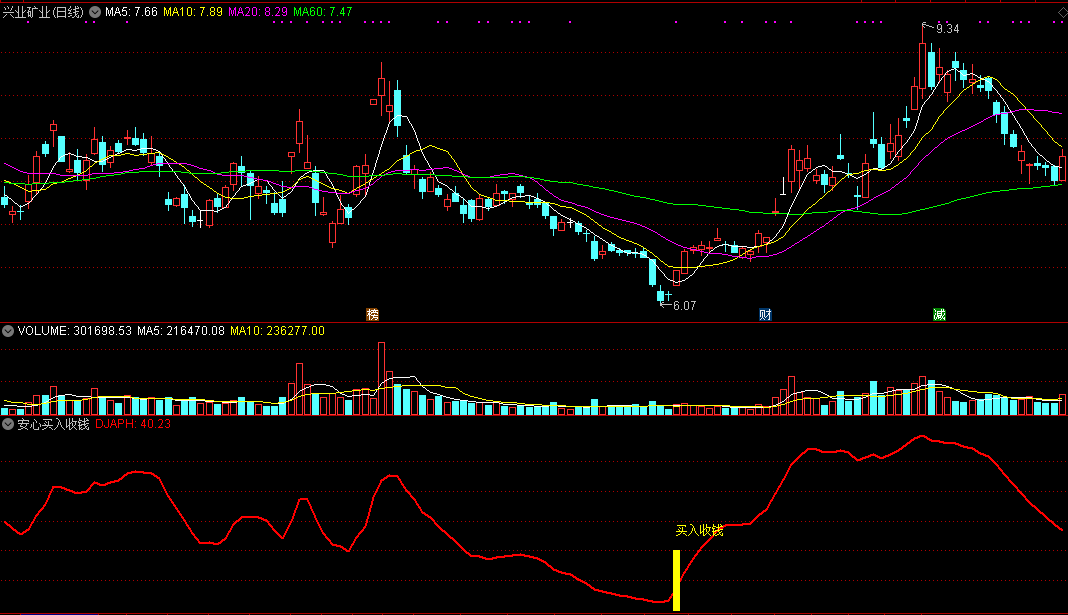This screenshot has width=1068, height=615.
Task: Expand the 安心买入收钱 indicator options
Action: click(8, 424)
